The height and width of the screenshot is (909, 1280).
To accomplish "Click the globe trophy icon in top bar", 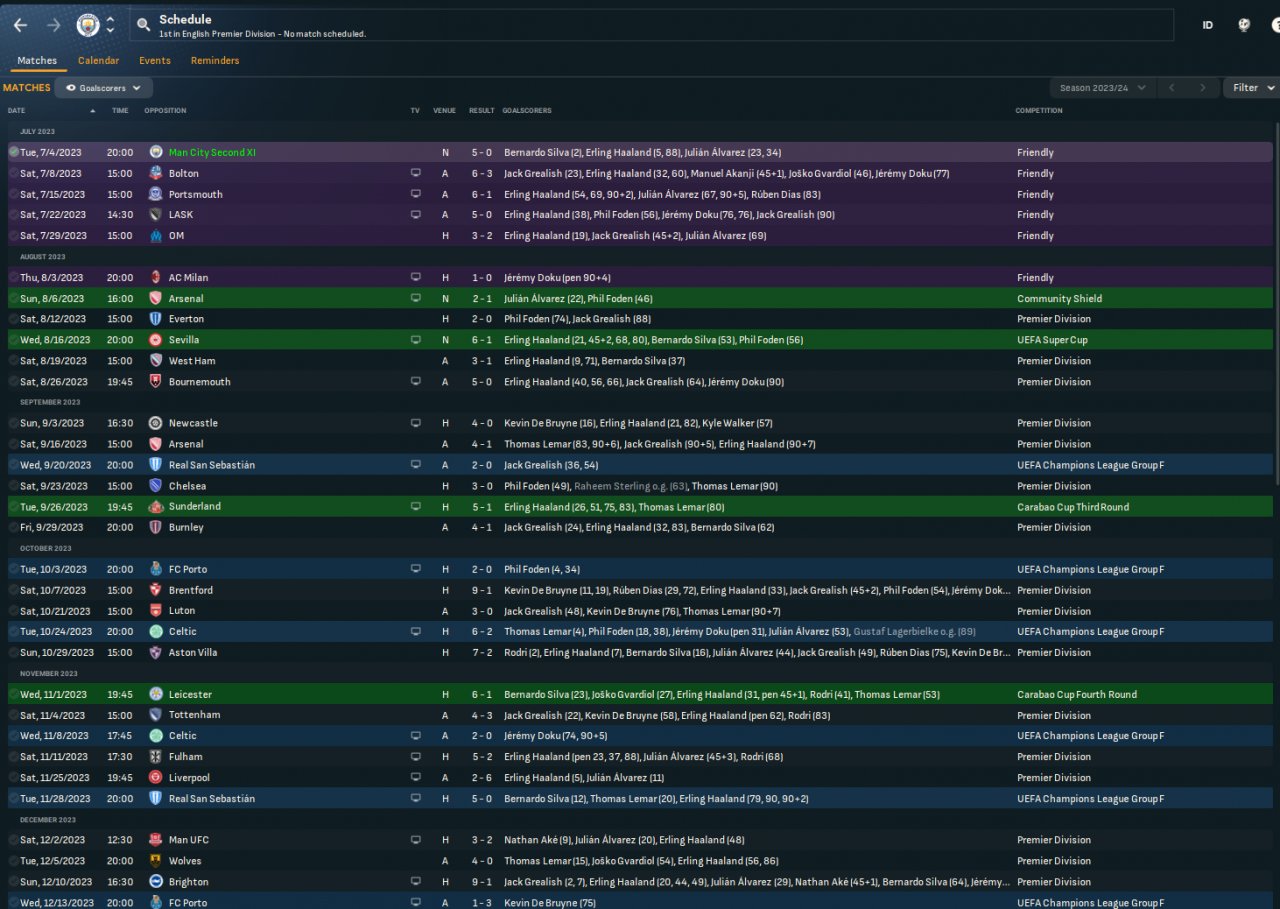I will click(1244, 25).
